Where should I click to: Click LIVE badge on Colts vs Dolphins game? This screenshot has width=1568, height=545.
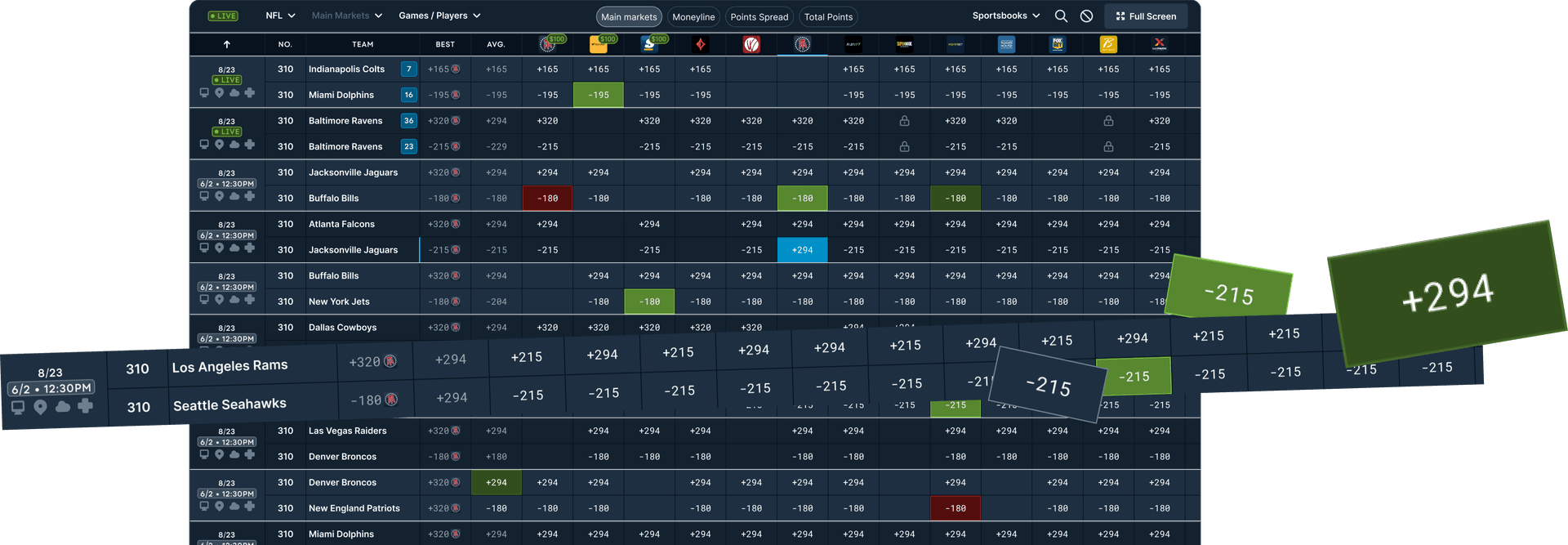point(226,80)
